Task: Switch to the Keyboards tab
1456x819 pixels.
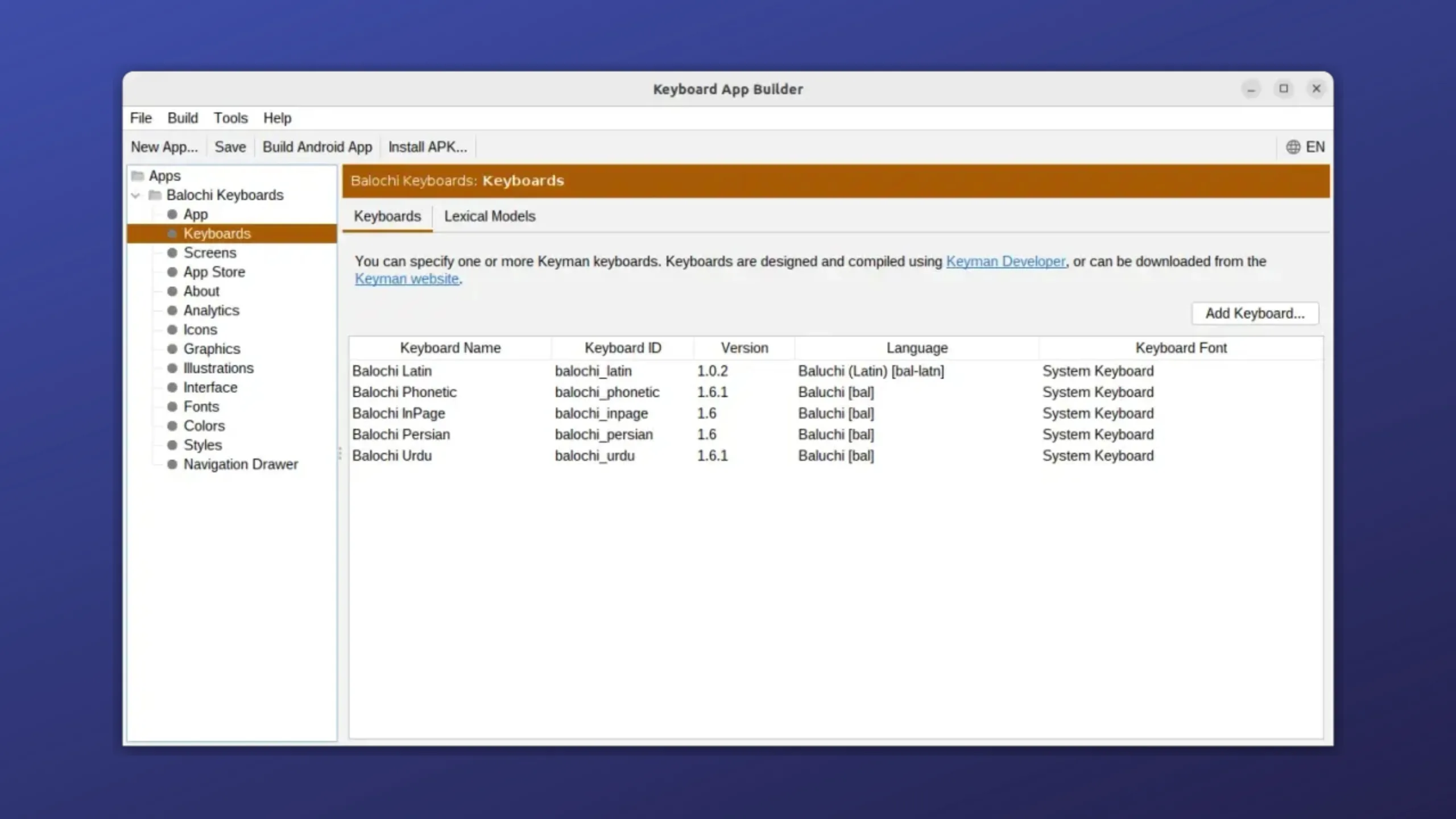Action: click(x=387, y=216)
